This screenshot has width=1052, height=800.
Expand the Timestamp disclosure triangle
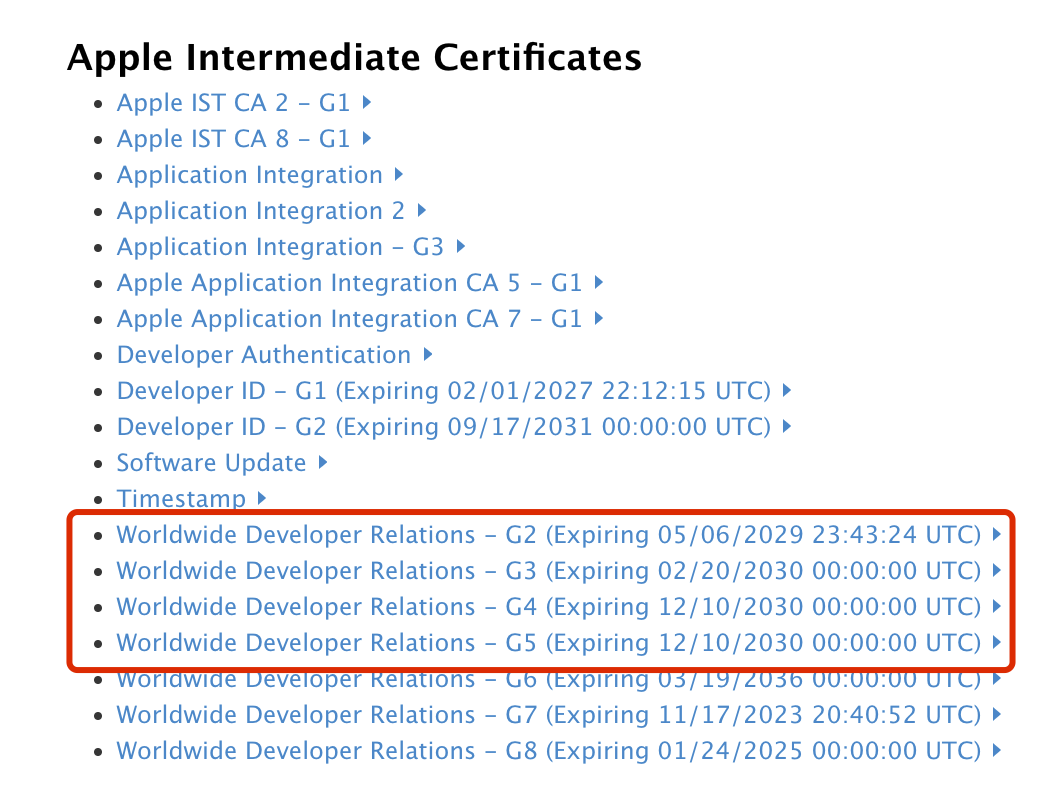[261, 497]
